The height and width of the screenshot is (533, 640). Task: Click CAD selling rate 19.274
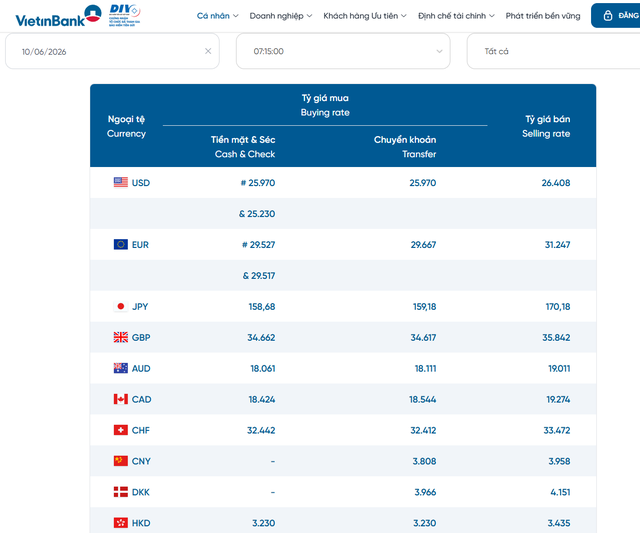(x=558, y=400)
